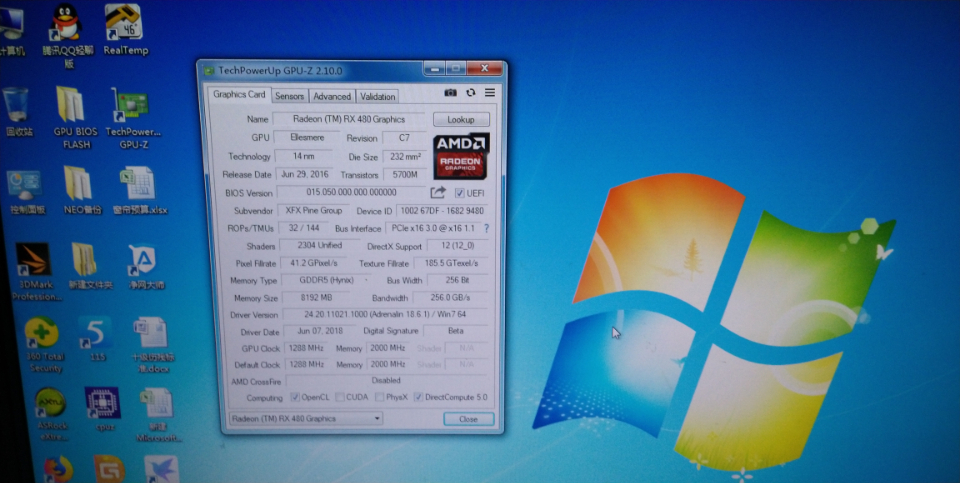The width and height of the screenshot is (960, 483).
Task: Open the GPU-Z hamburger menu
Action: 490,92
